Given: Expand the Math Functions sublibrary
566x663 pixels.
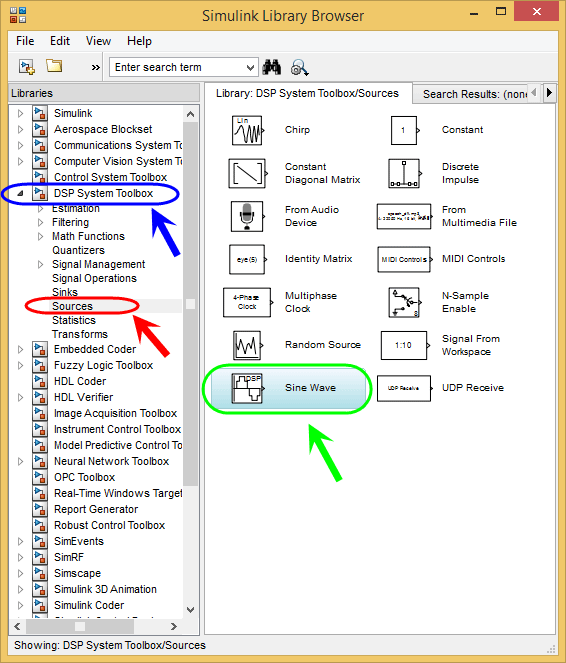Looking at the screenshot, I should pos(41,236).
